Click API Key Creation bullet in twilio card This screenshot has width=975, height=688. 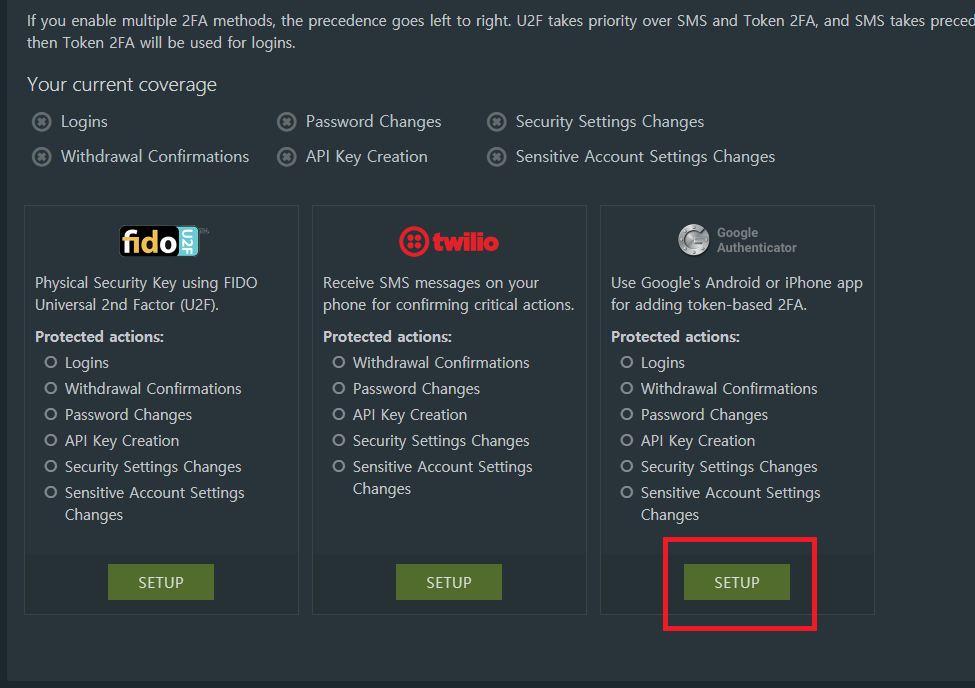[x=339, y=414]
